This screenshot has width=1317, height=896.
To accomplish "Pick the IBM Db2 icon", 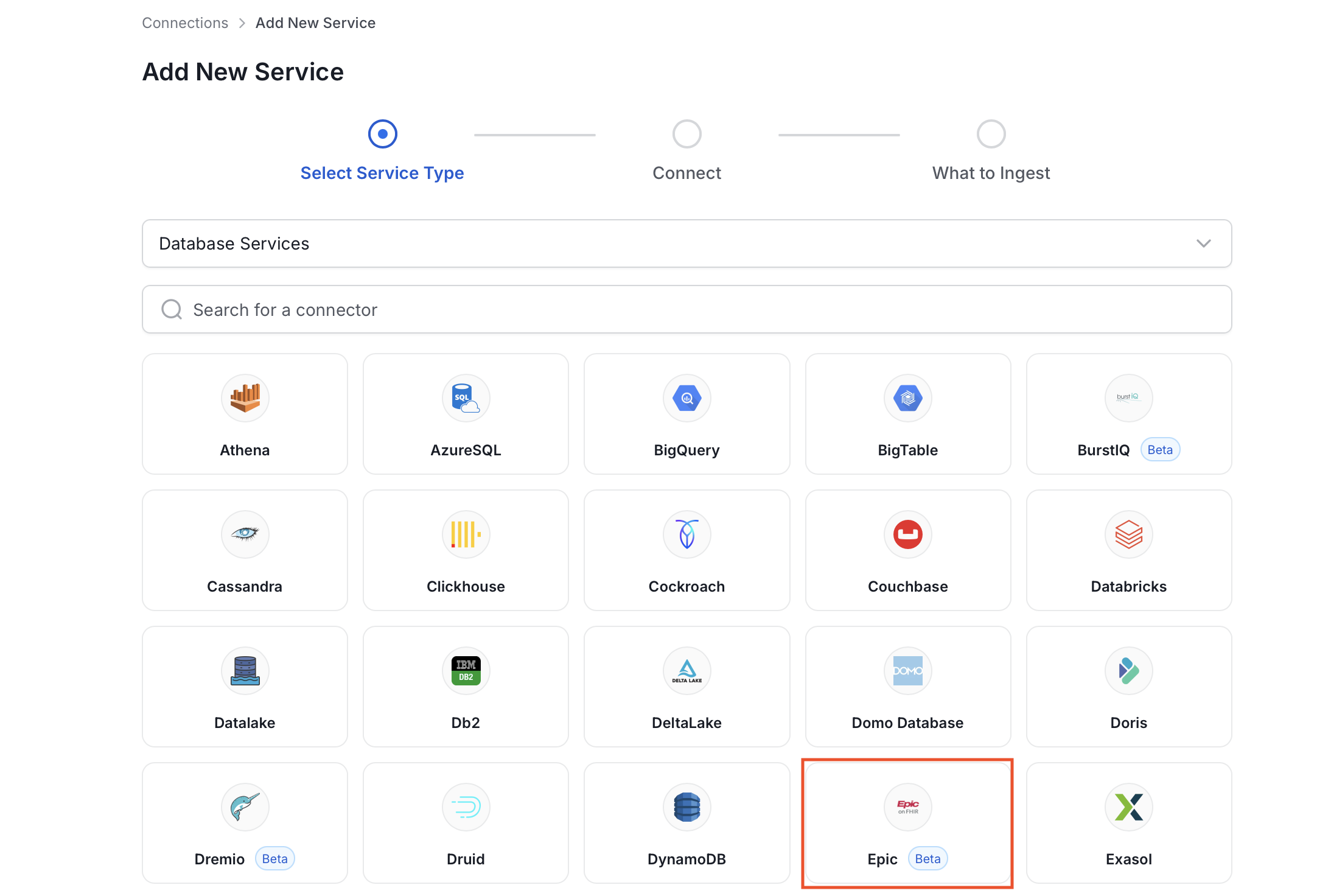I will click(466, 671).
